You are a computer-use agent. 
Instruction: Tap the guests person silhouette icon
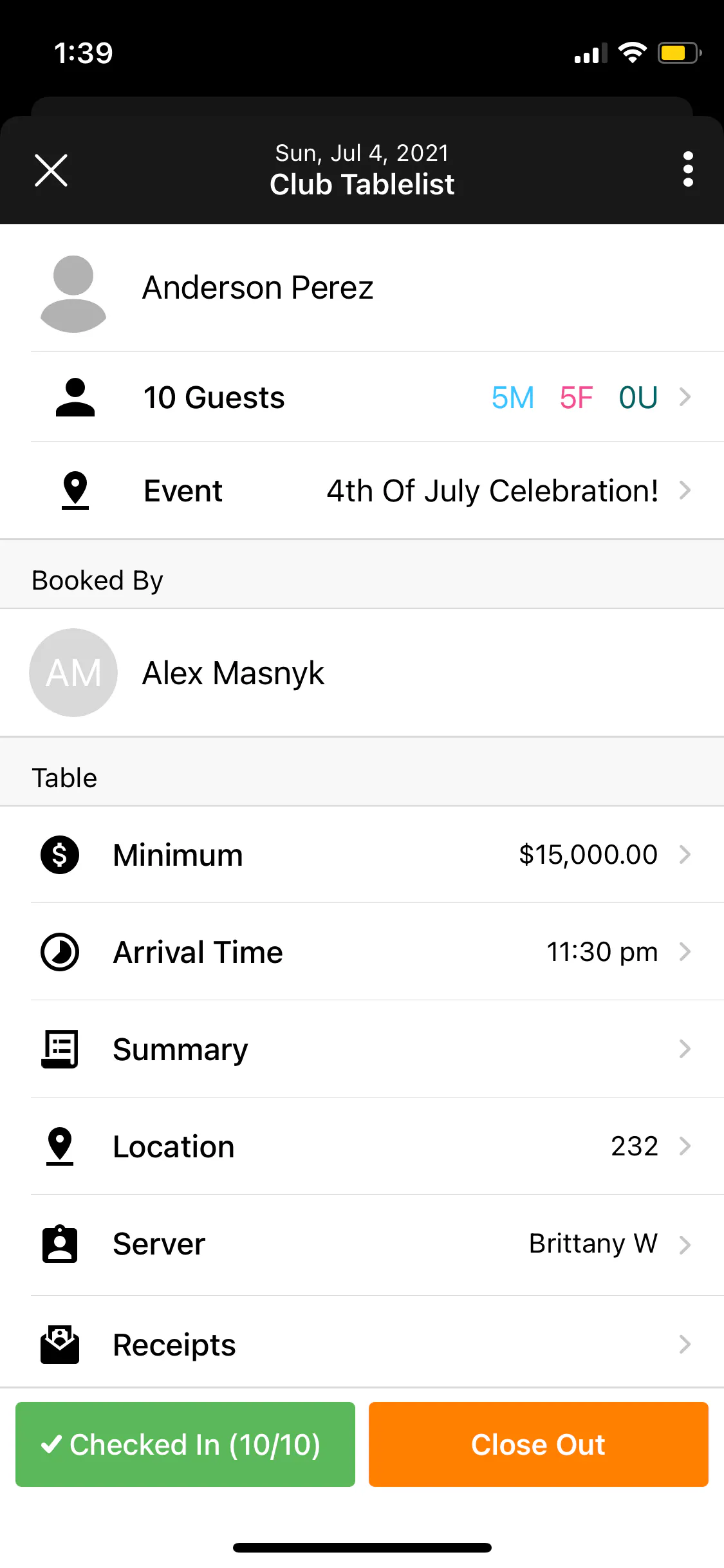coord(75,397)
